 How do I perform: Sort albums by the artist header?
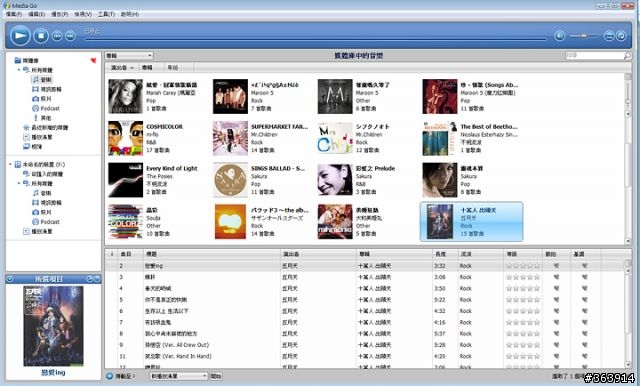click(x=122, y=67)
